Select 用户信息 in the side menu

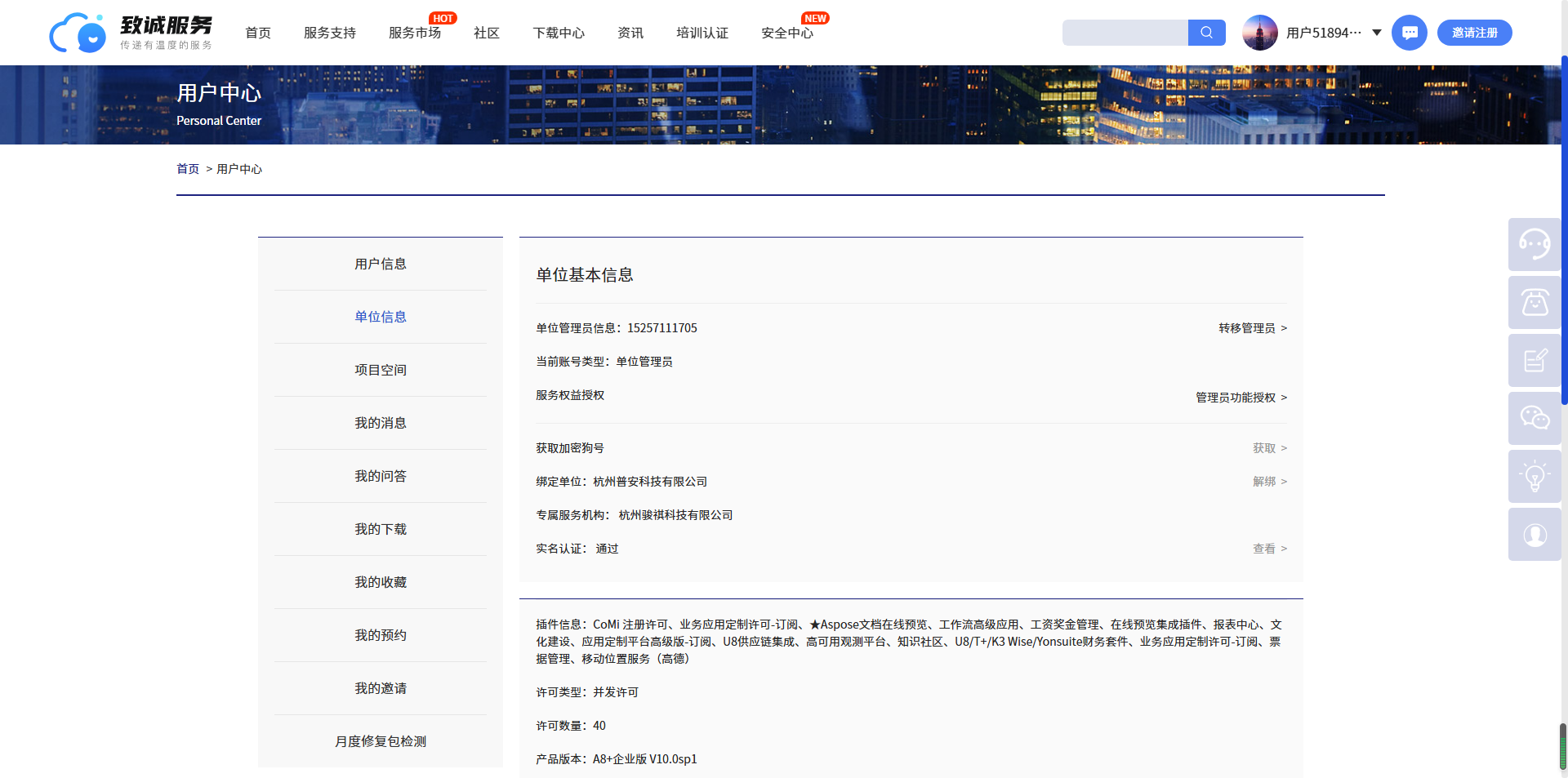click(381, 264)
